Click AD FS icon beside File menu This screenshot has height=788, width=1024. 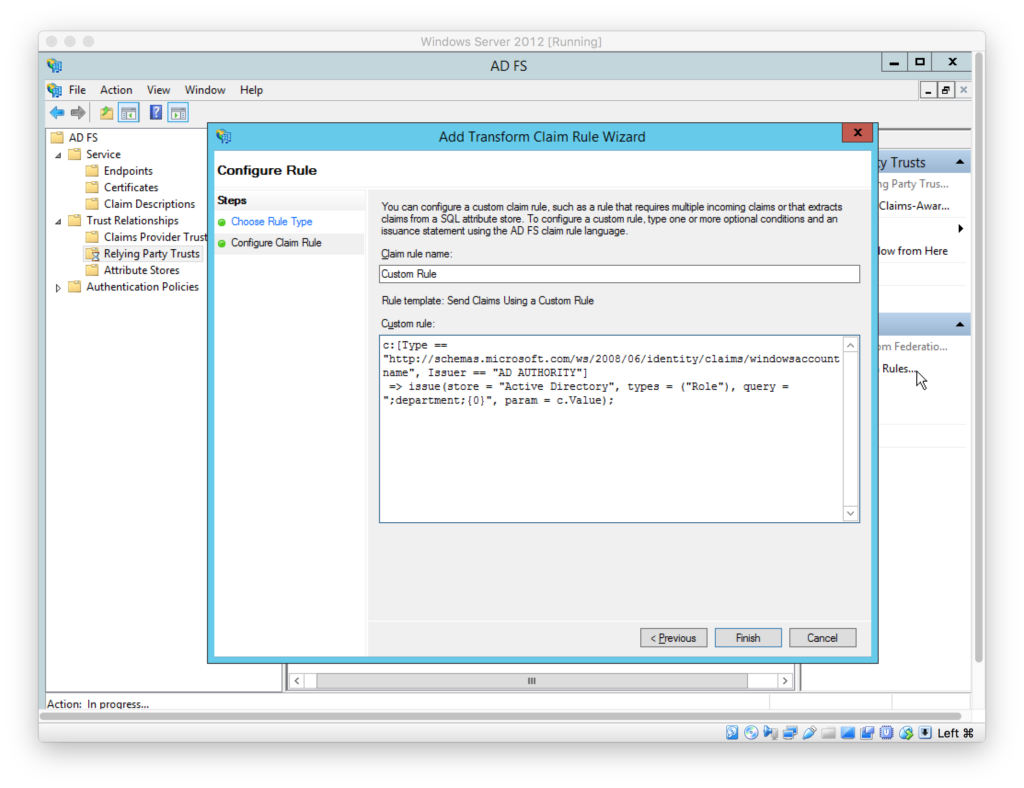(x=55, y=90)
